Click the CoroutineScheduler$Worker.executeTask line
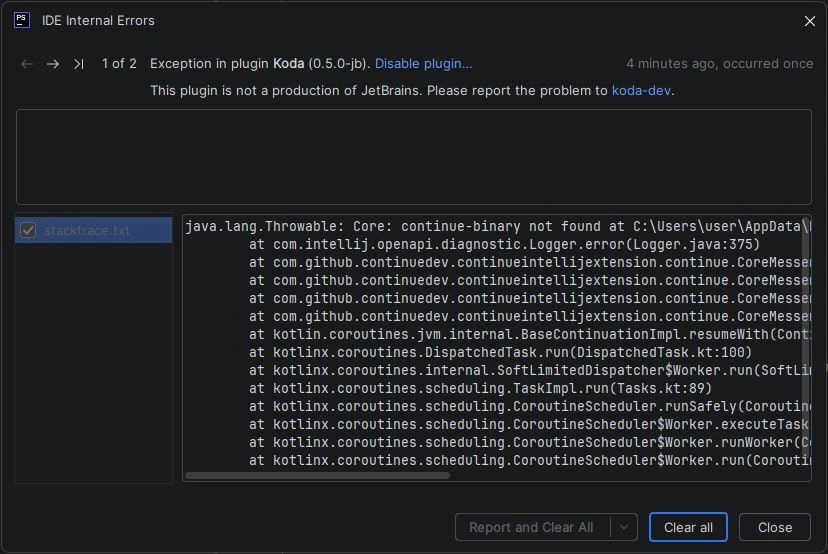Image resolution: width=828 pixels, height=554 pixels. pyautogui.click(x=530, y=424)
